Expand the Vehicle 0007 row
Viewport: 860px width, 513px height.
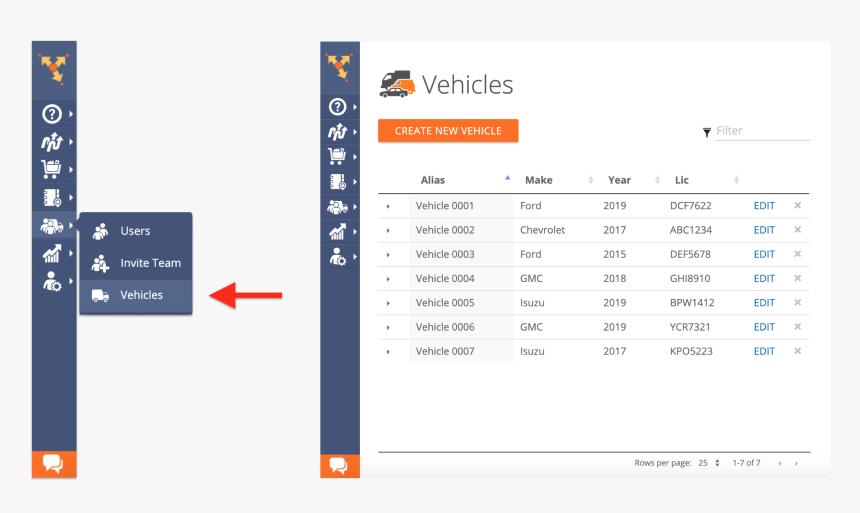point(388,352)
